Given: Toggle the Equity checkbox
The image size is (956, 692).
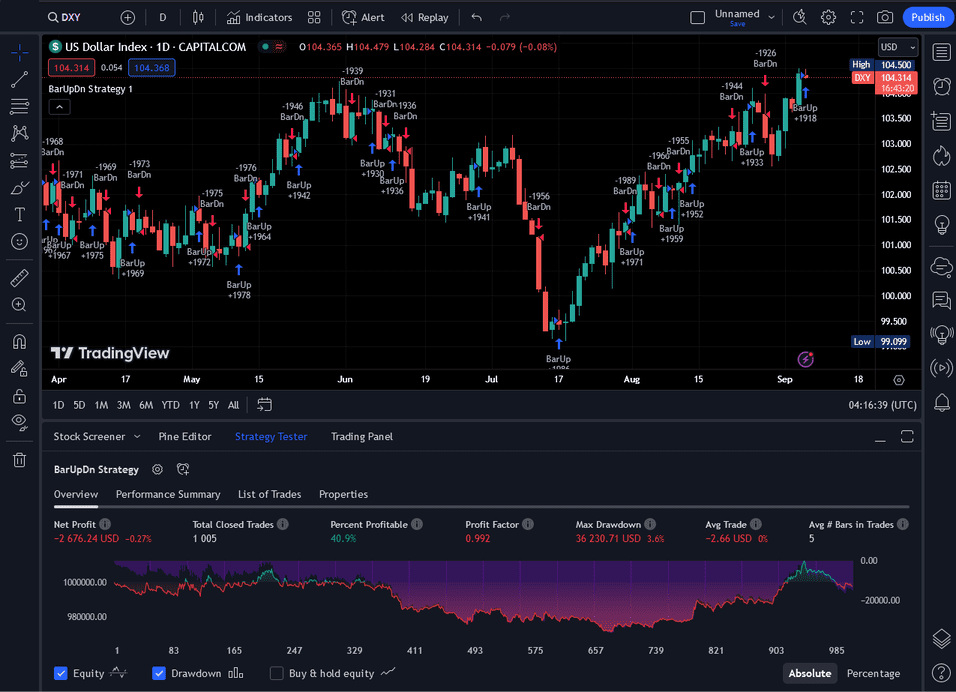Looking at the screenshot, I should 61,673.
